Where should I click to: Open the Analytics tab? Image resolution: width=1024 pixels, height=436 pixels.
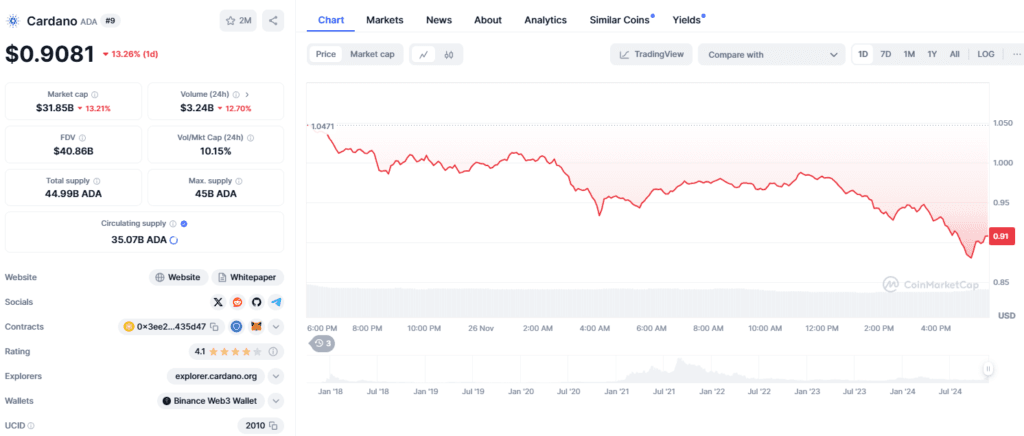(545, 20)
